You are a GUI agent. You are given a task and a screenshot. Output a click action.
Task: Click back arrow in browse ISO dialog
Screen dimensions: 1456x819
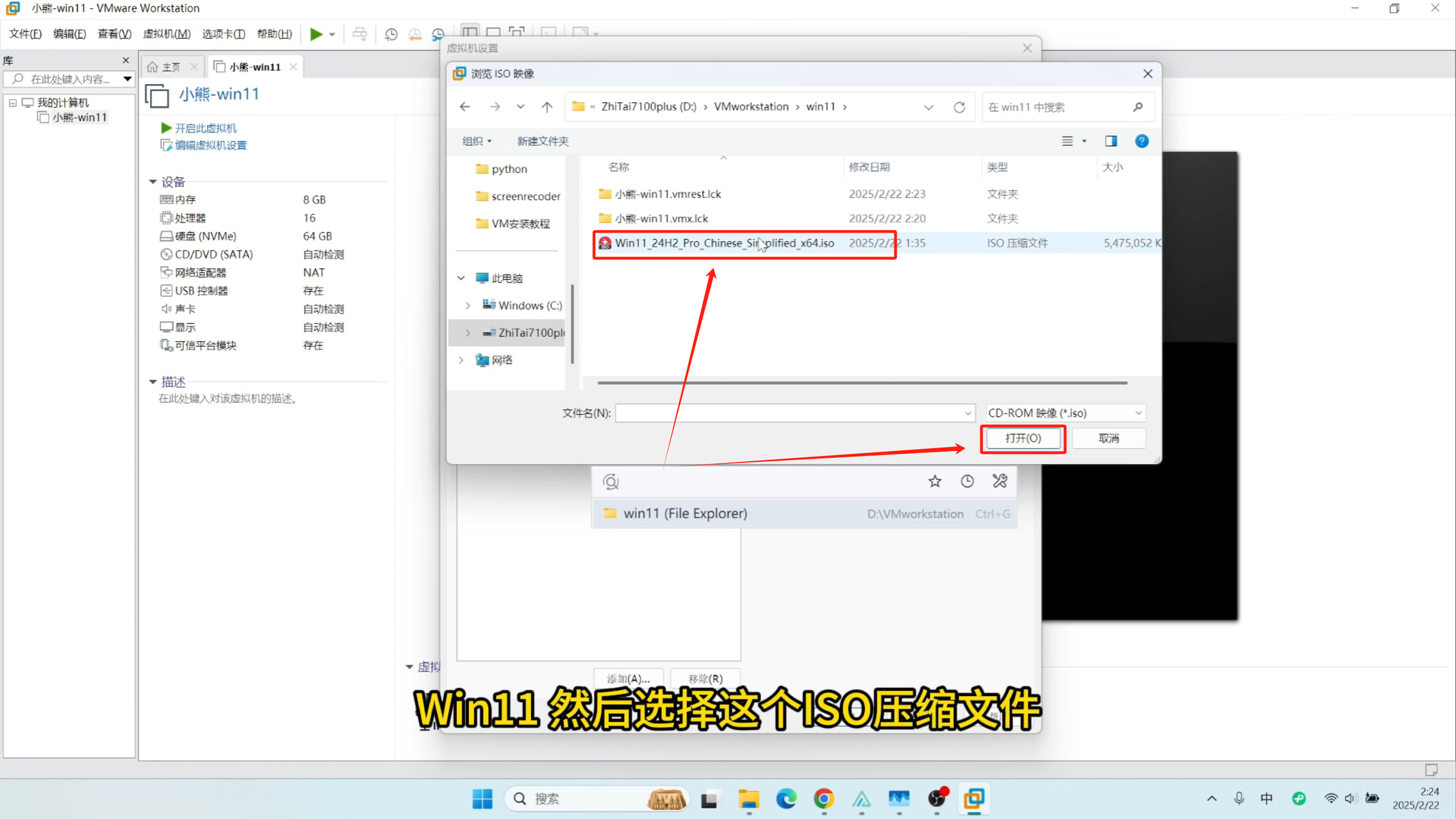click(465, 107)
